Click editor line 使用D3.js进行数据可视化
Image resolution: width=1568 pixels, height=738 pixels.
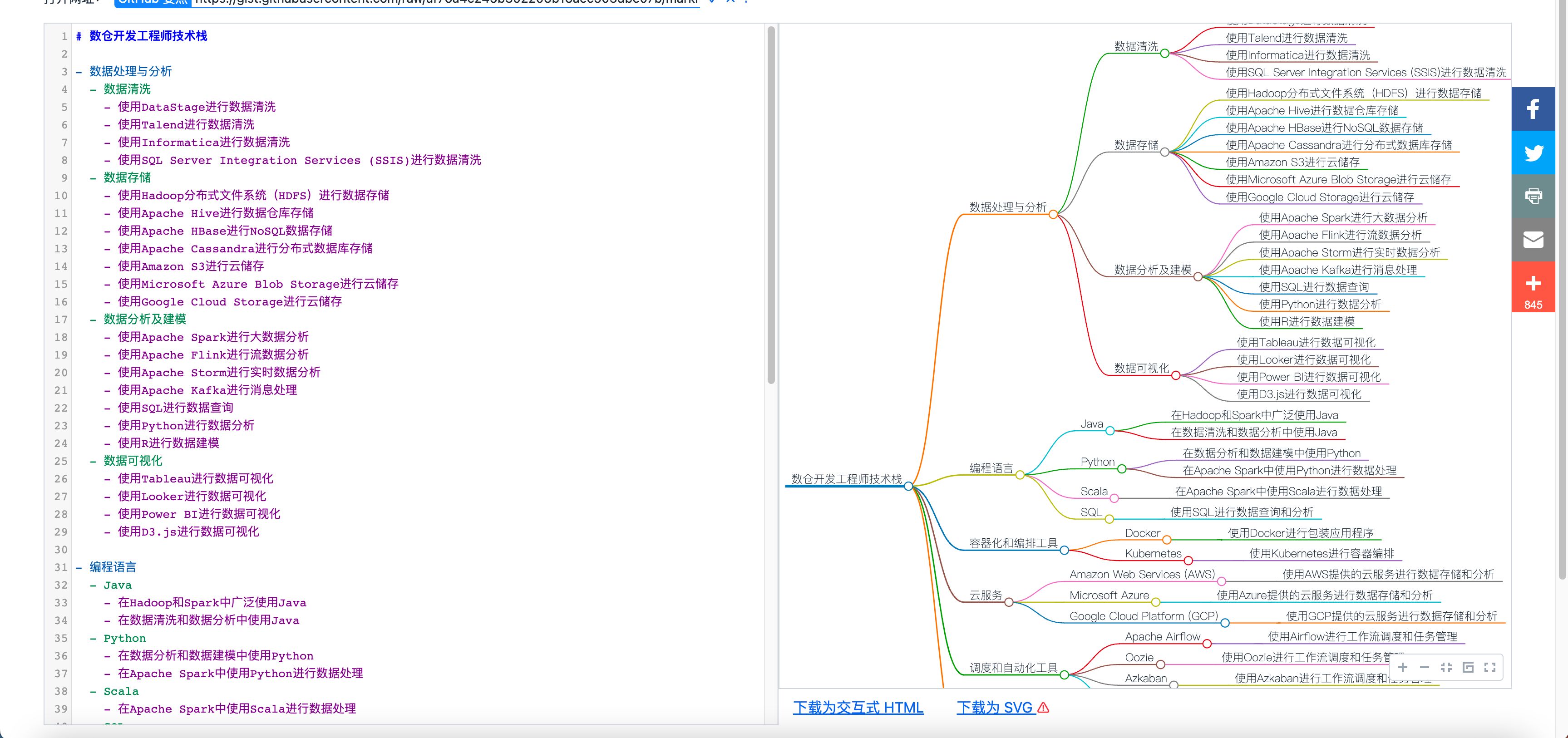(188, 531)
